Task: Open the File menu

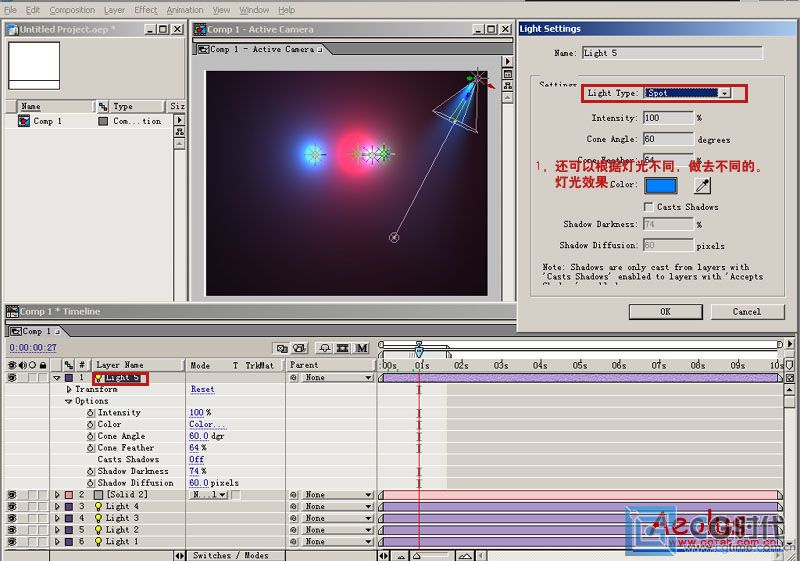Action: pos(10,10)
